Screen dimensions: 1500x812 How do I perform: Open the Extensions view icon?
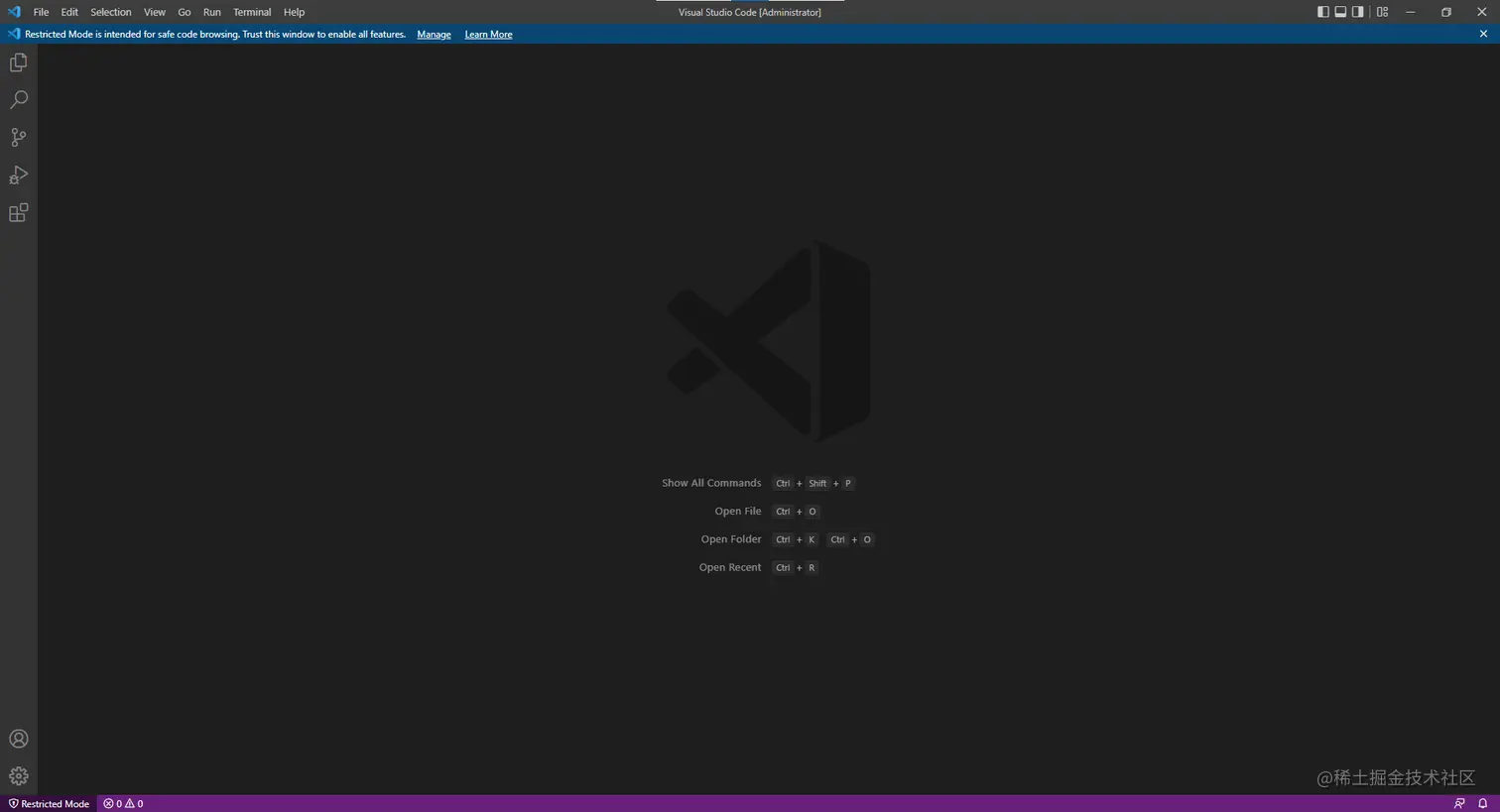click(18, 213)
